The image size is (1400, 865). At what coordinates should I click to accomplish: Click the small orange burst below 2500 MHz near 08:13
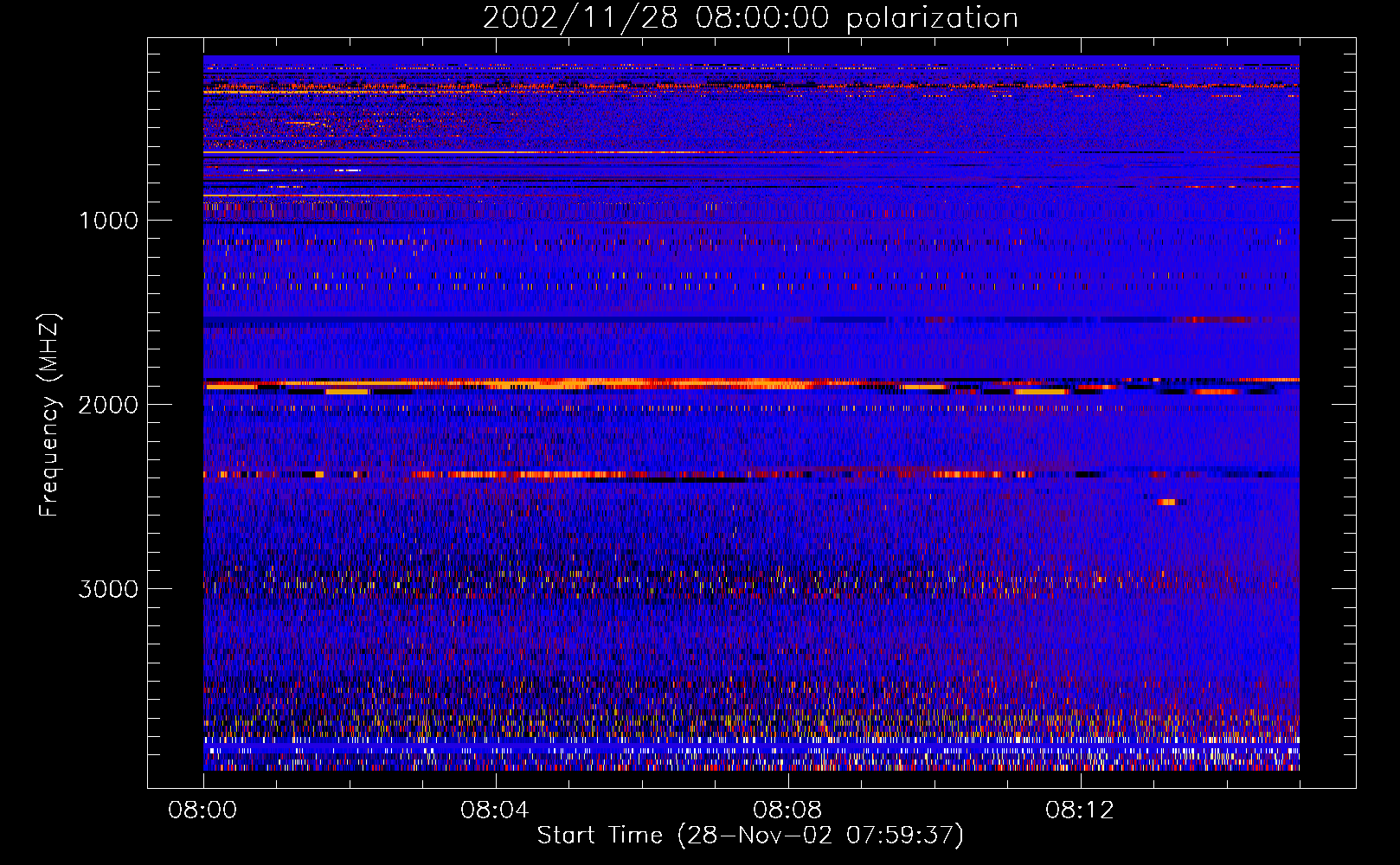click(x=1167, y=502)
